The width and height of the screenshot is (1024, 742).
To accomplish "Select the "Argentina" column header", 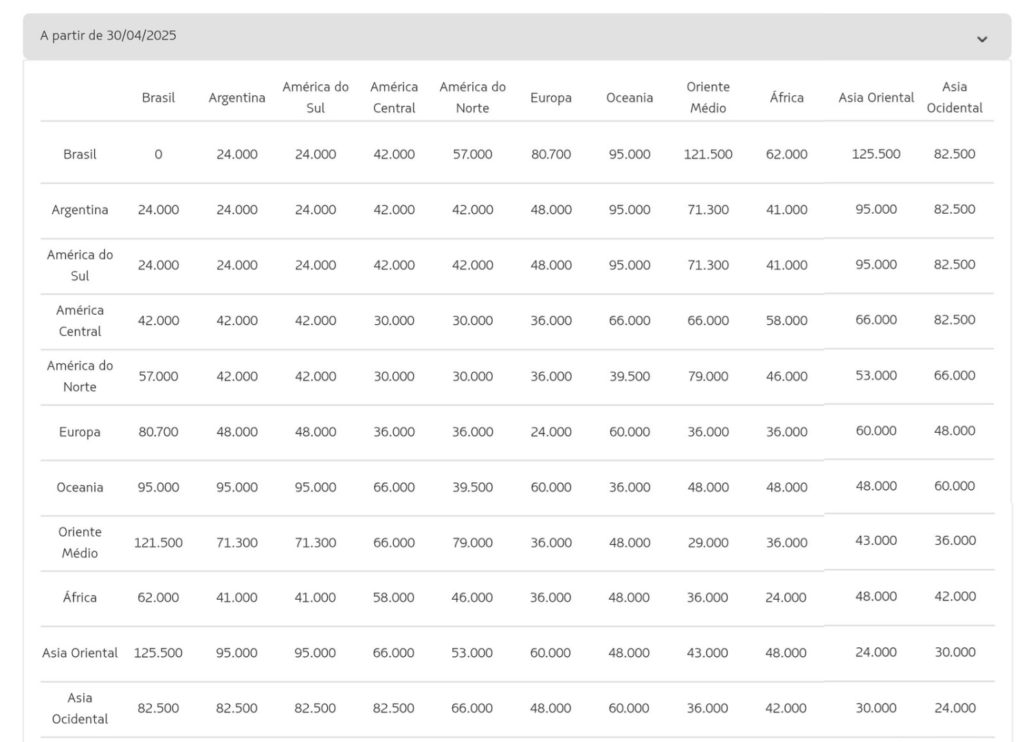I will (236, 97).
